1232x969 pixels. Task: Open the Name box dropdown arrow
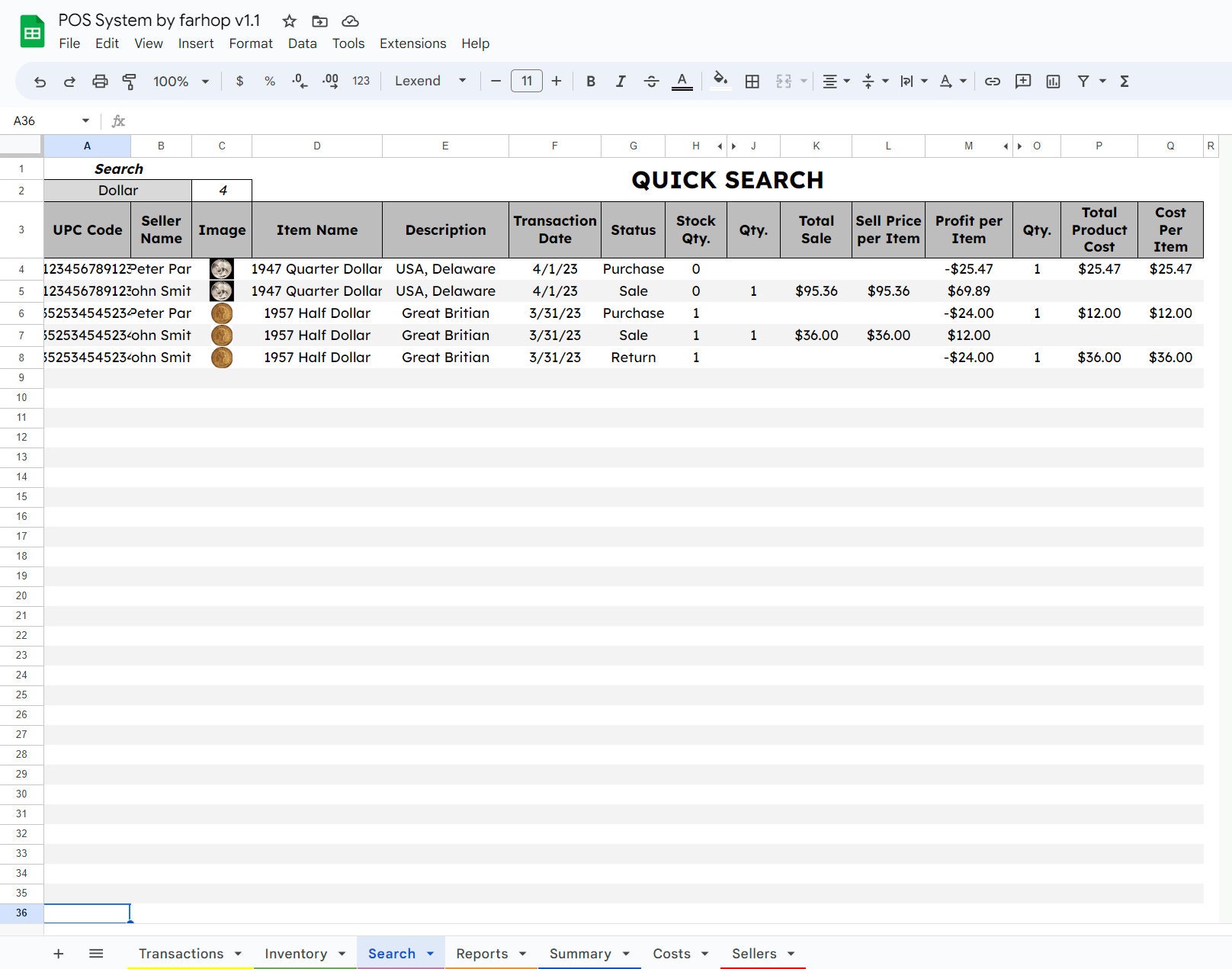pyautogui.click(x=85, y=120)
